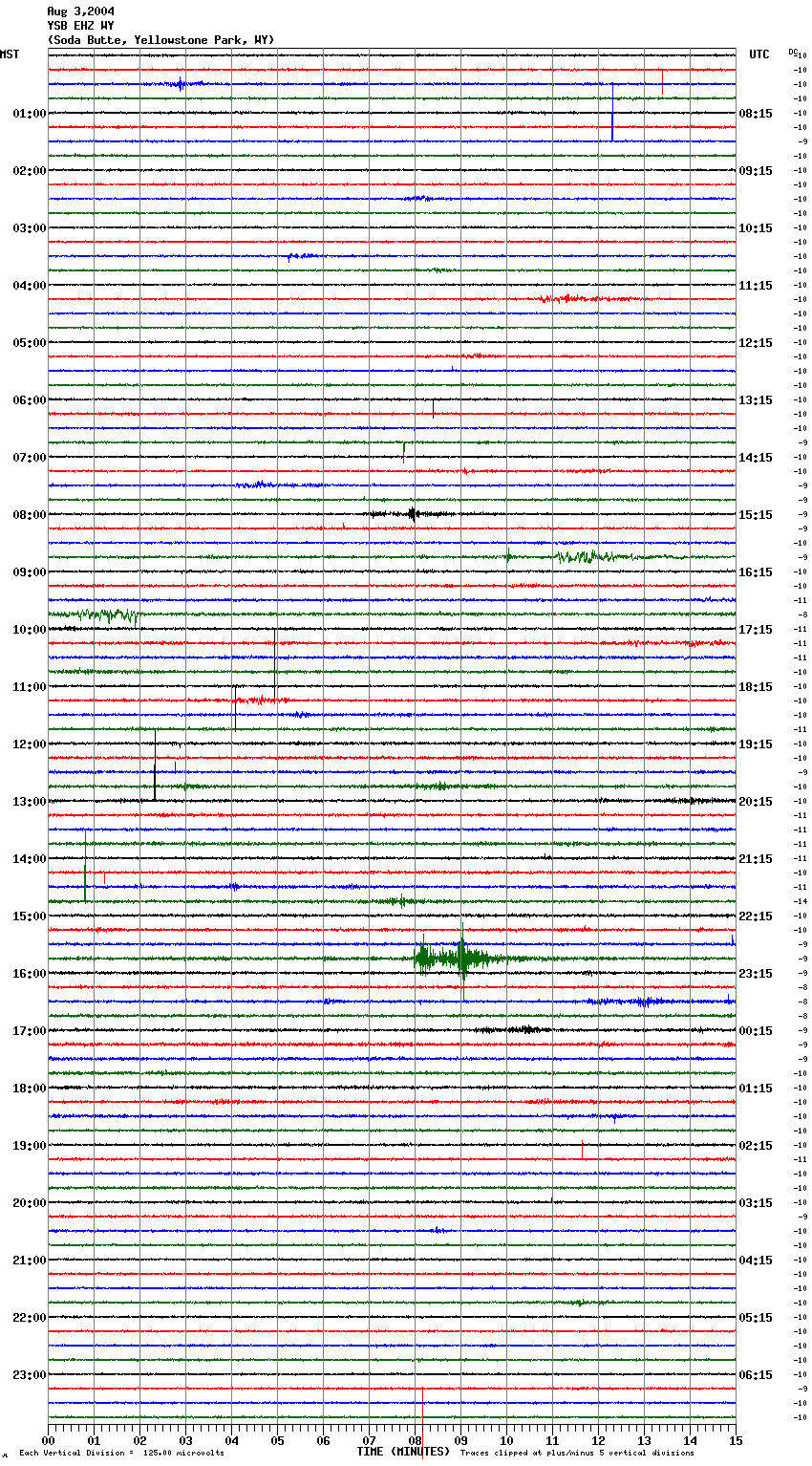Viewport: 812px width, 1466px height.
Task: Select the 15:00 MST time label
Action: click(x=30, y=916)
